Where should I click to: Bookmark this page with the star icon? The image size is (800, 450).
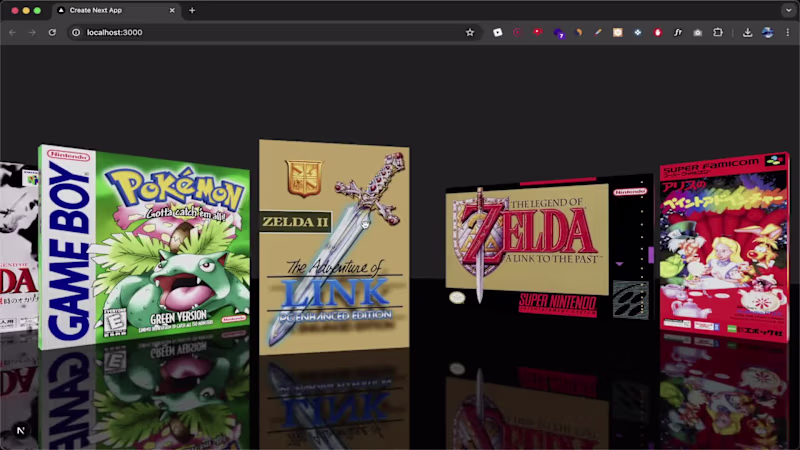click(470, 32)
